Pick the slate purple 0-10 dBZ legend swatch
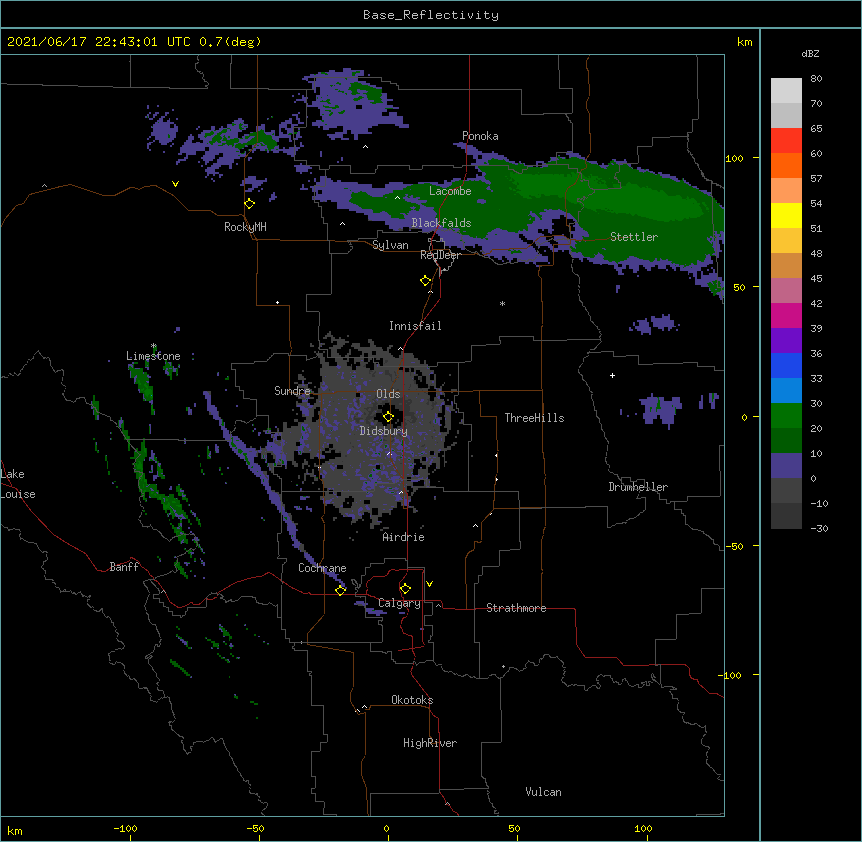Screen dimensions: 862x842 tap(786, 466)
